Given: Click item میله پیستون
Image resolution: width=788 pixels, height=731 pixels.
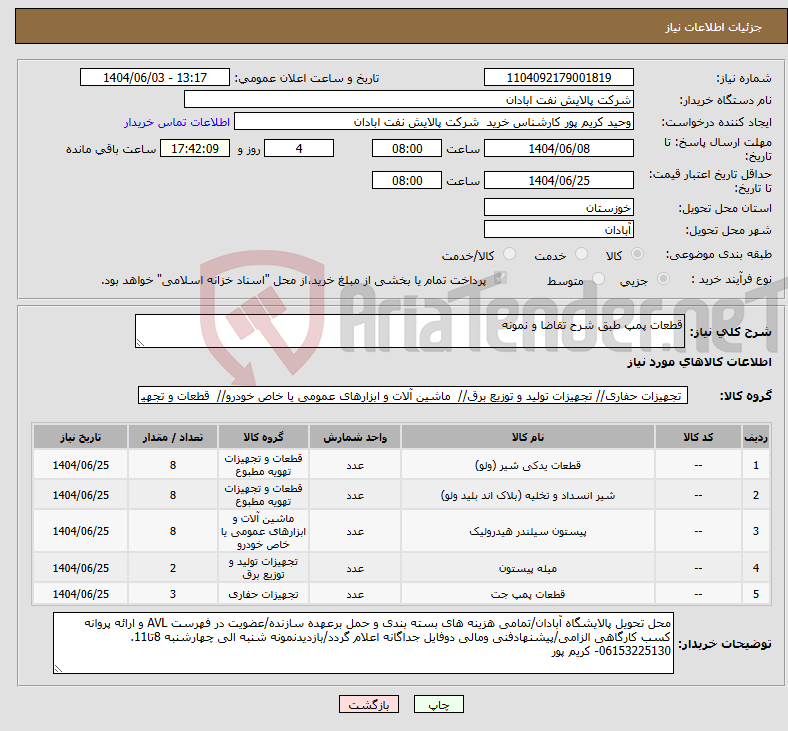Looking at the screenshot, I should coord(528,568).
